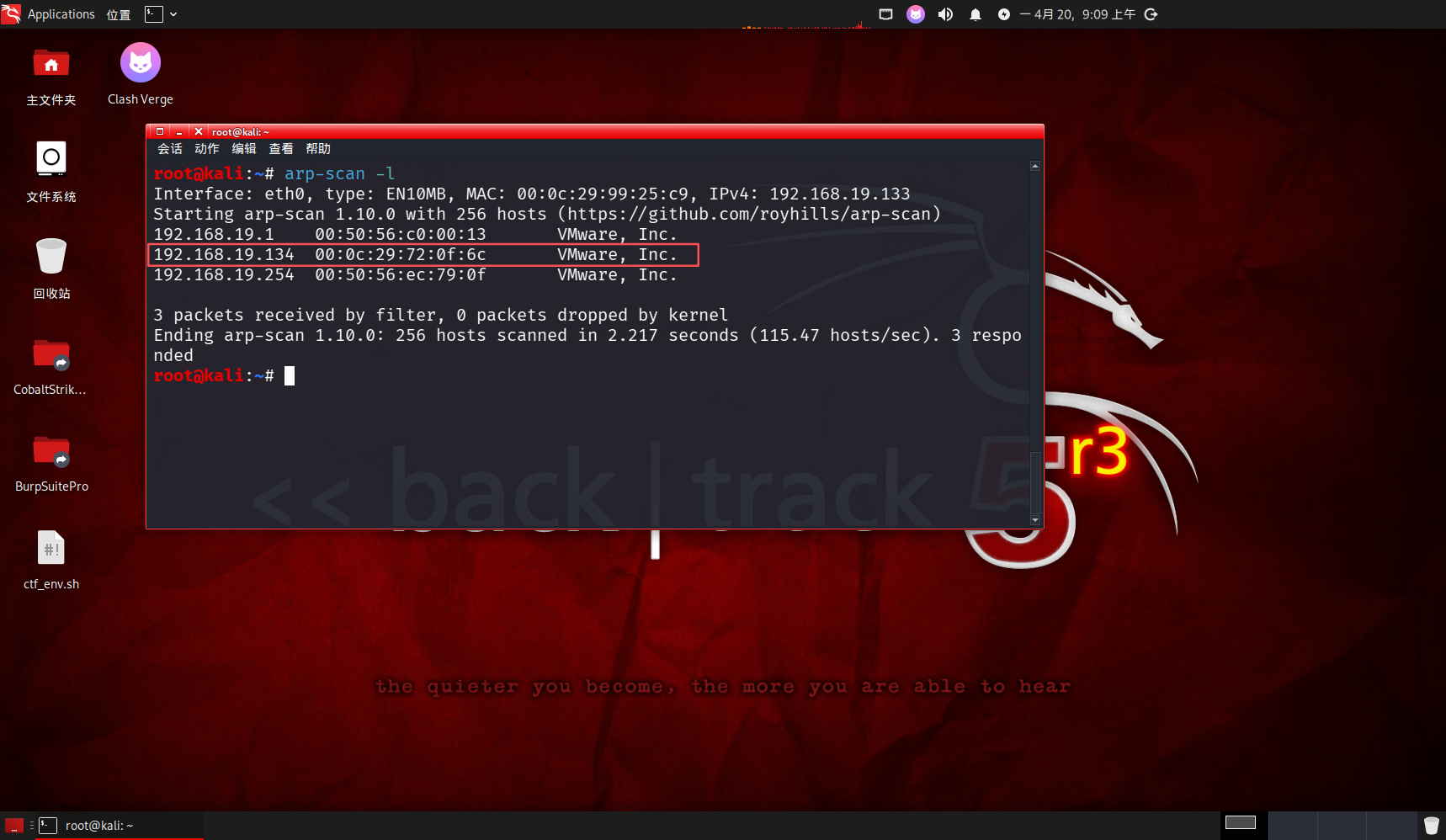Select the BurpSuitePro desktop shortcut
The width and height of the screenshot is (1446, 840).
[x=51, y=464]
